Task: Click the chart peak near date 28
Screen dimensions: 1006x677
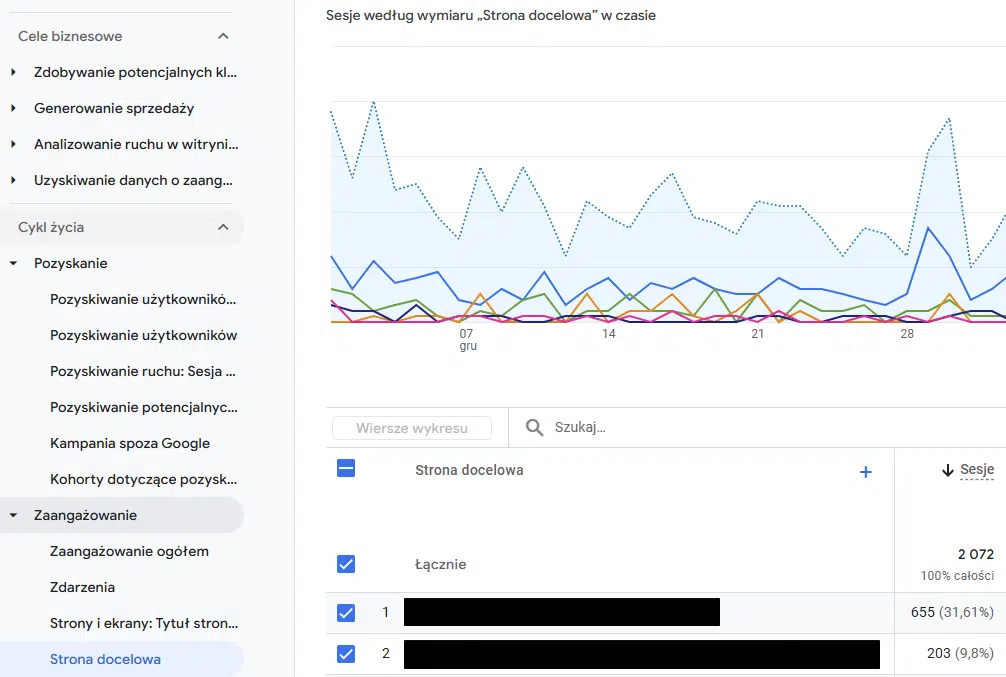Action: point(947,119)
